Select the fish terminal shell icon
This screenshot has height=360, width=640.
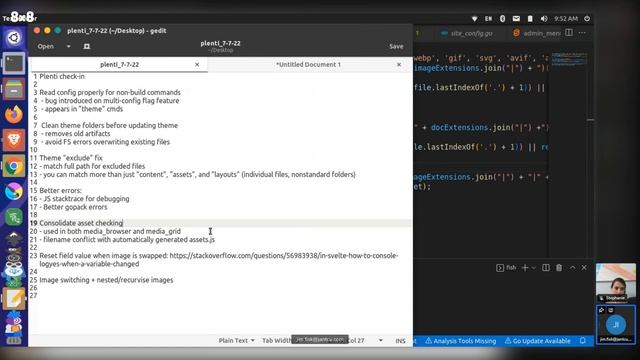tap(500, 268)
